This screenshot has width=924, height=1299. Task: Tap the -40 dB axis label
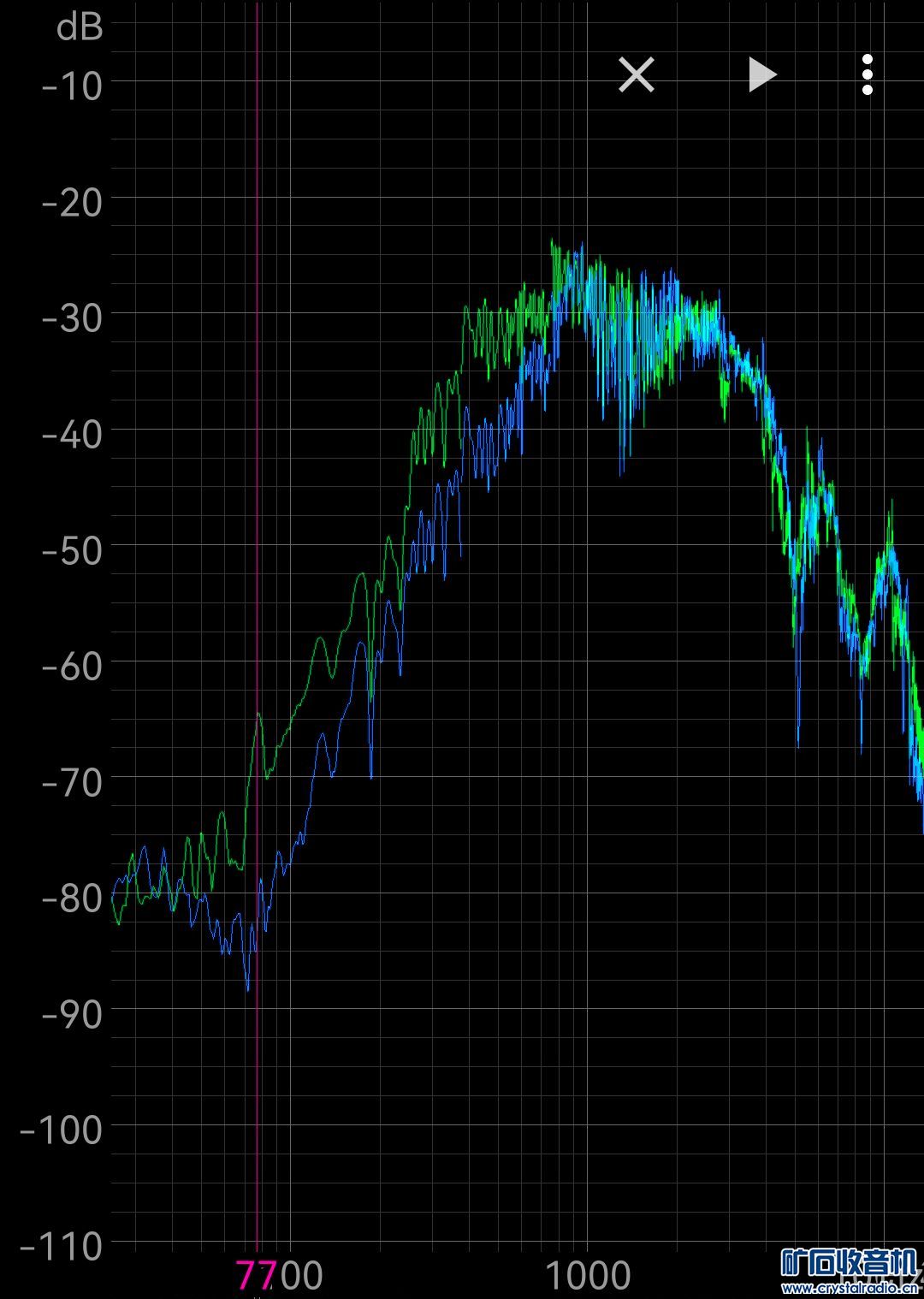[72, 434]
